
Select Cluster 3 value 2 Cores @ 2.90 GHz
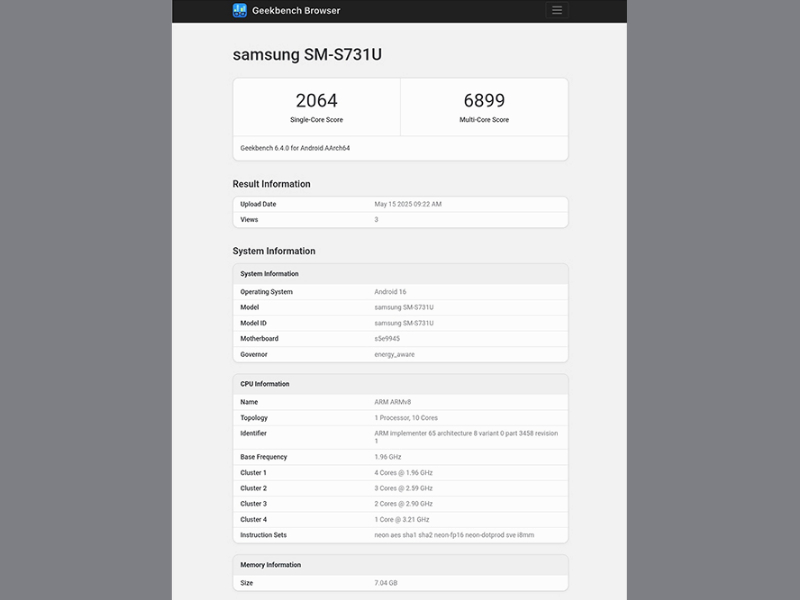pos(404,504)
